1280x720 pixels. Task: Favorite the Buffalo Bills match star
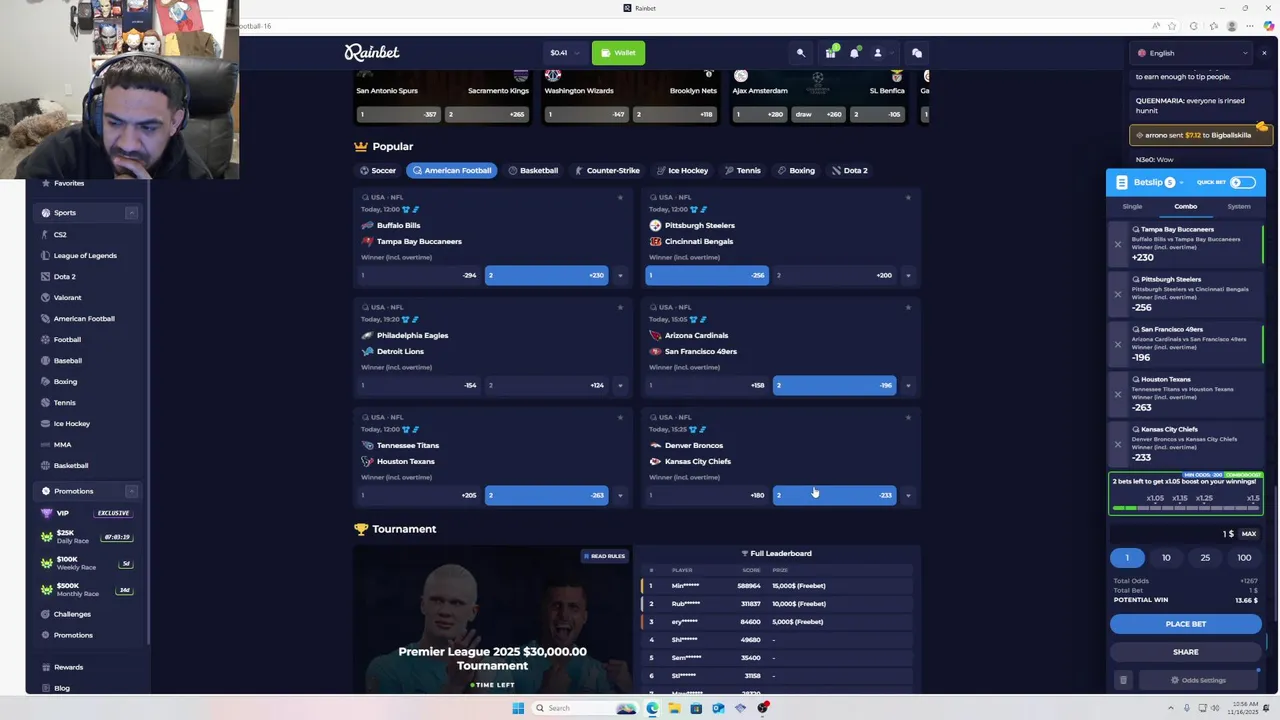pos(620,197)
